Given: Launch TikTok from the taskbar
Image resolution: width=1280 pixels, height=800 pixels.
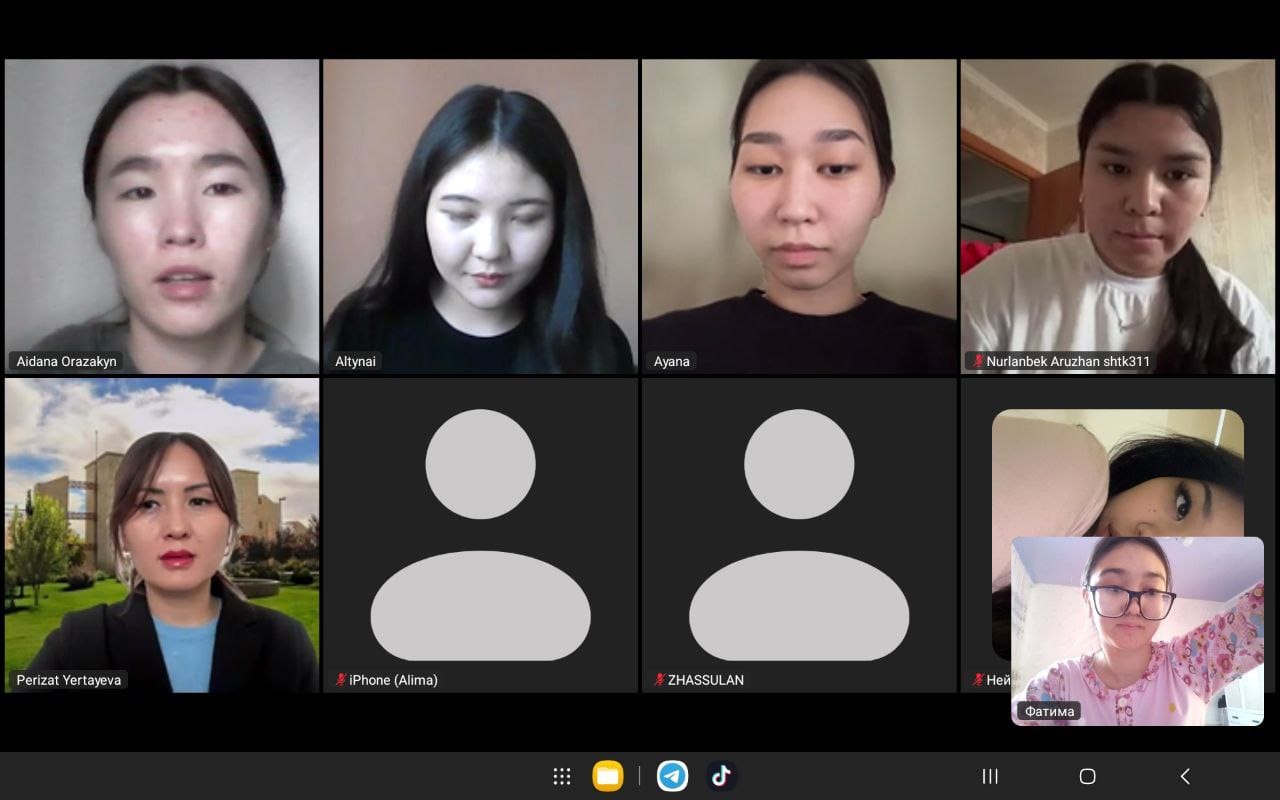Looking at the screenshot, I should tap(721, 776).
